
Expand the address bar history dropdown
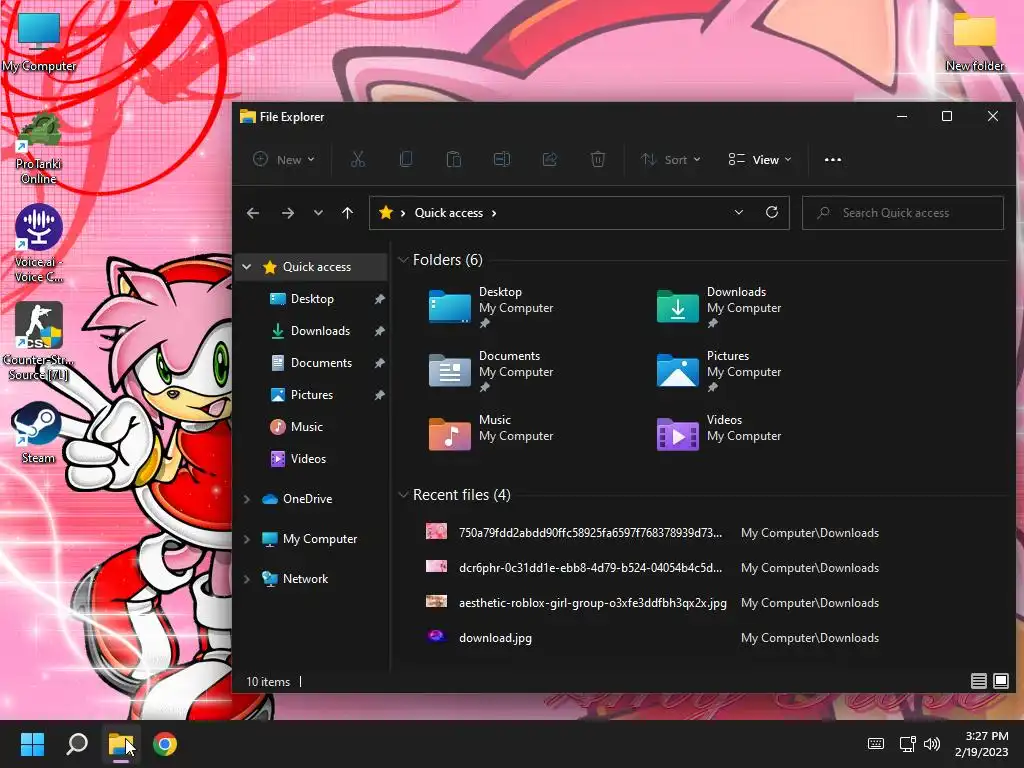(739, 212)
